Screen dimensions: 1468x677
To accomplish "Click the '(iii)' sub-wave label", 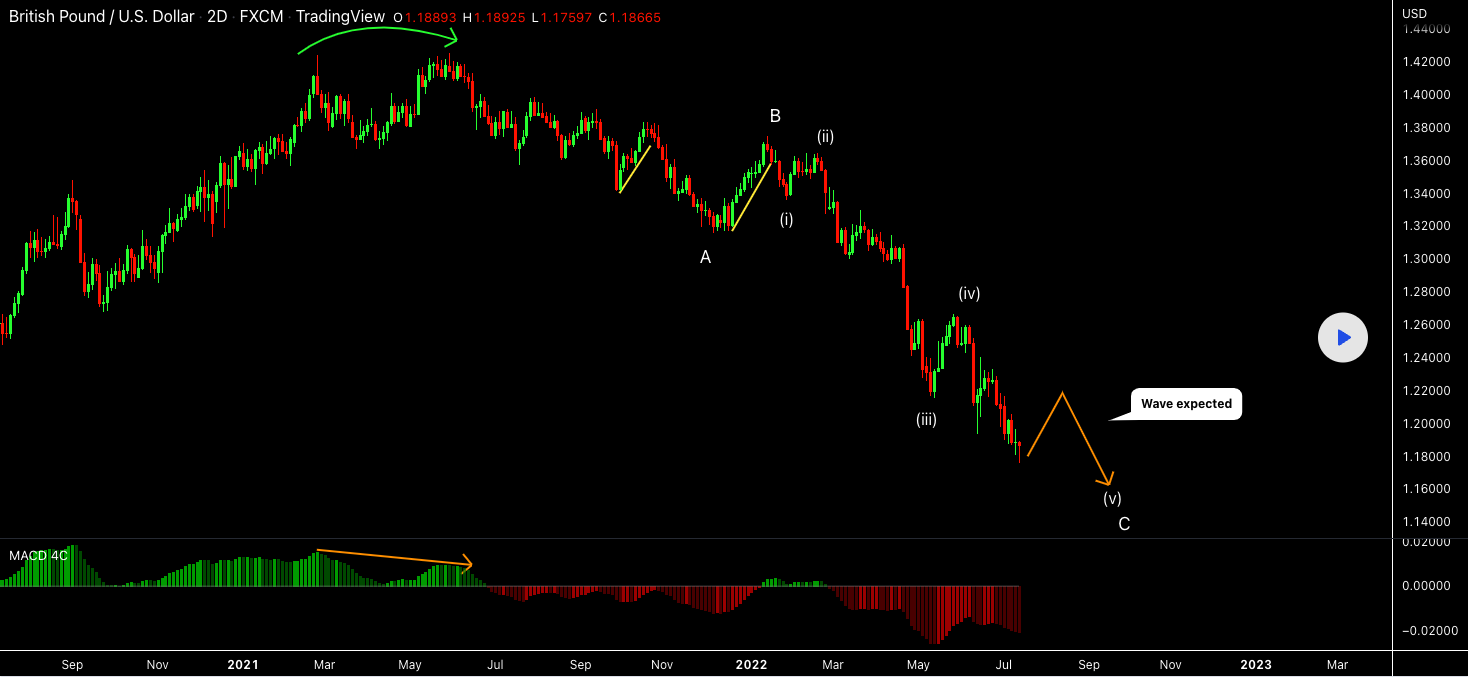I will point(926,420).
